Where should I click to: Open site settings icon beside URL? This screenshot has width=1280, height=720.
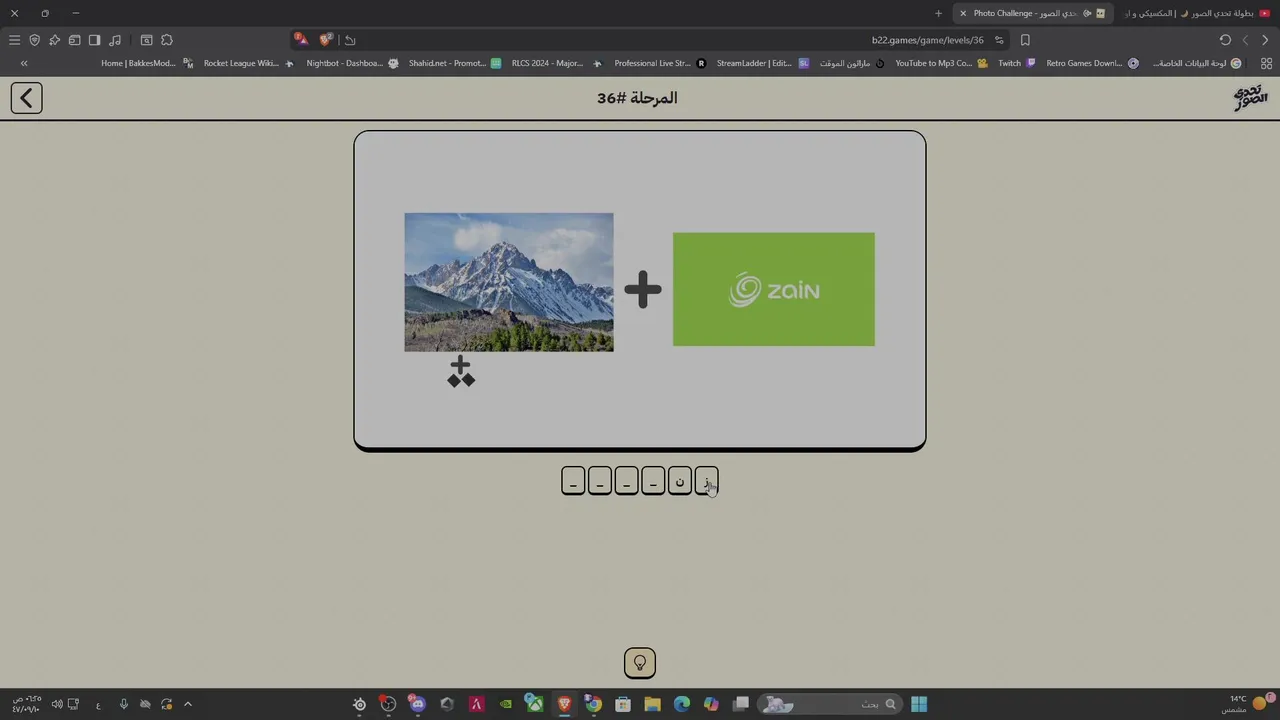(999, 40)
